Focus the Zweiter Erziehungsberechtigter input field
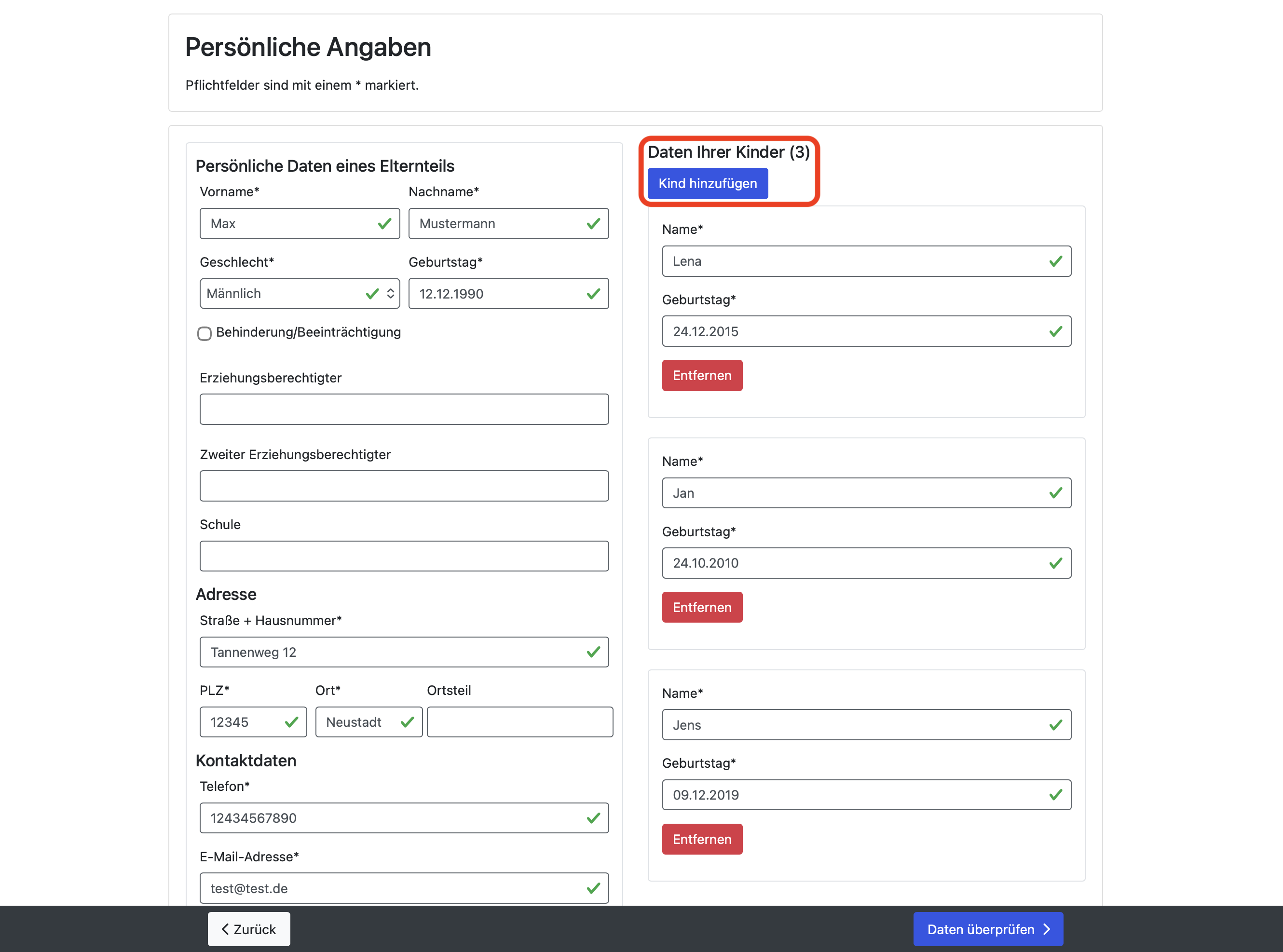Image resolution: width=1283 pixels, height=952 pixels. click(x=403, y=486)
